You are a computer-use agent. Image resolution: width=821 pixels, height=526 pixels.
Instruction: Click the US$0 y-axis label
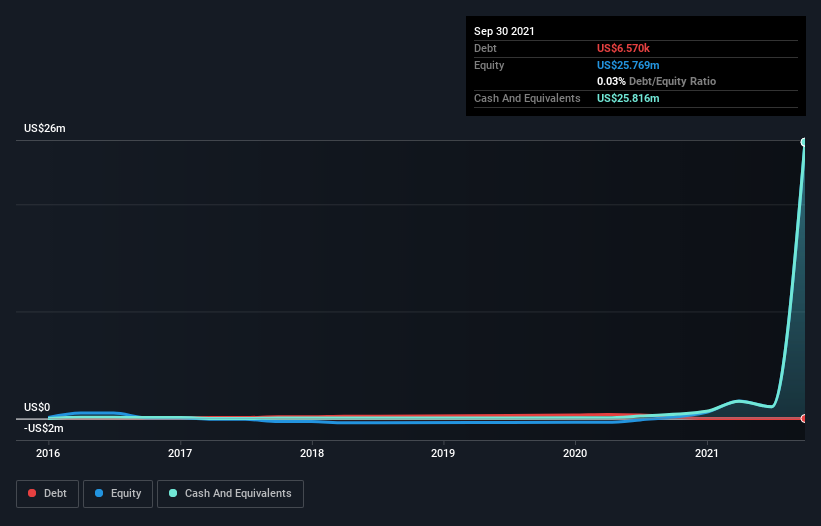[37, 407]
